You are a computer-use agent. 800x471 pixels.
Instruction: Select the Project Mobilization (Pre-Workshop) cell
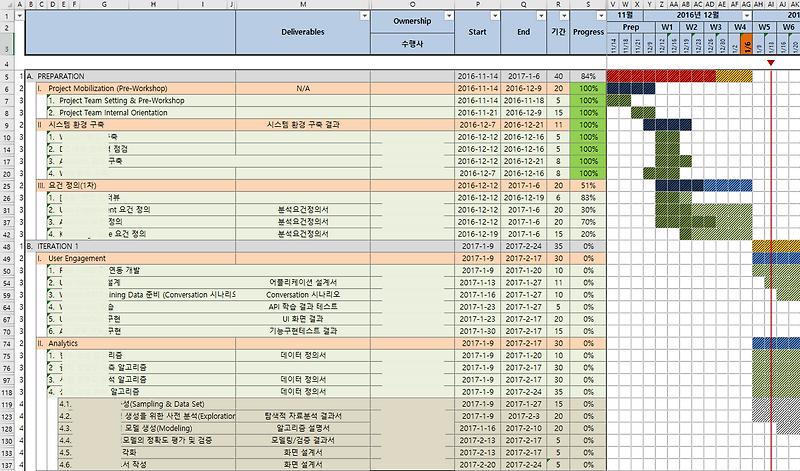coord(136,88)
